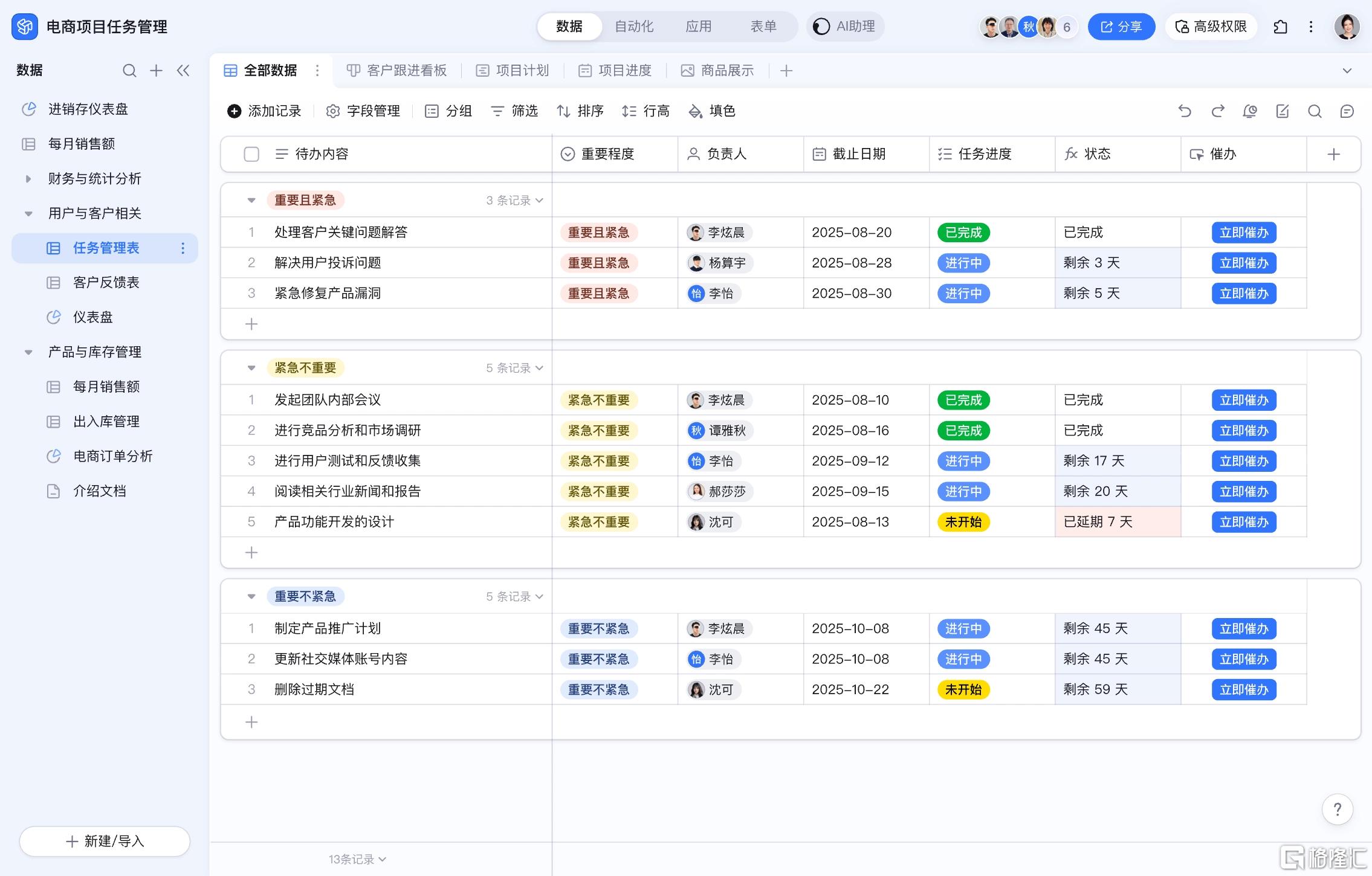The width and height of the screenshot is (1372, 876).
Task: Open AI助理 assistant
Action: pyautogui.click(x=845, y=27)
